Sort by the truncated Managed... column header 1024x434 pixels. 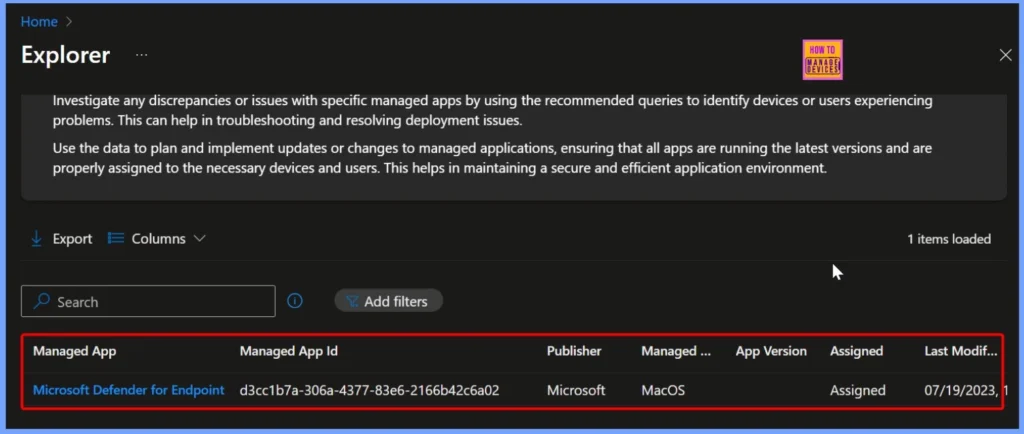(x=676, y=351)
